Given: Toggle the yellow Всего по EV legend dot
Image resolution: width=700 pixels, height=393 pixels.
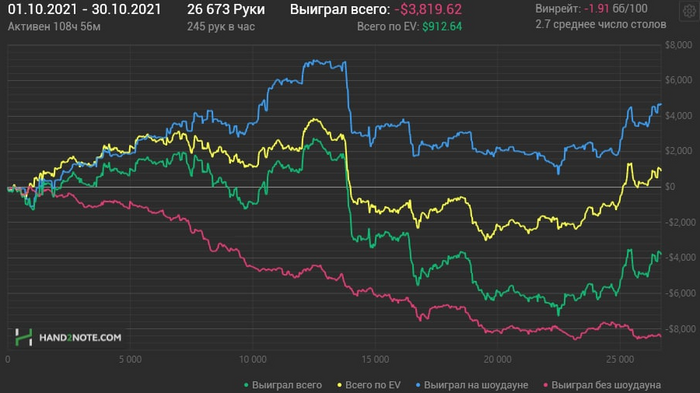Looking at the screenshot, I should [x=339, y=385].
